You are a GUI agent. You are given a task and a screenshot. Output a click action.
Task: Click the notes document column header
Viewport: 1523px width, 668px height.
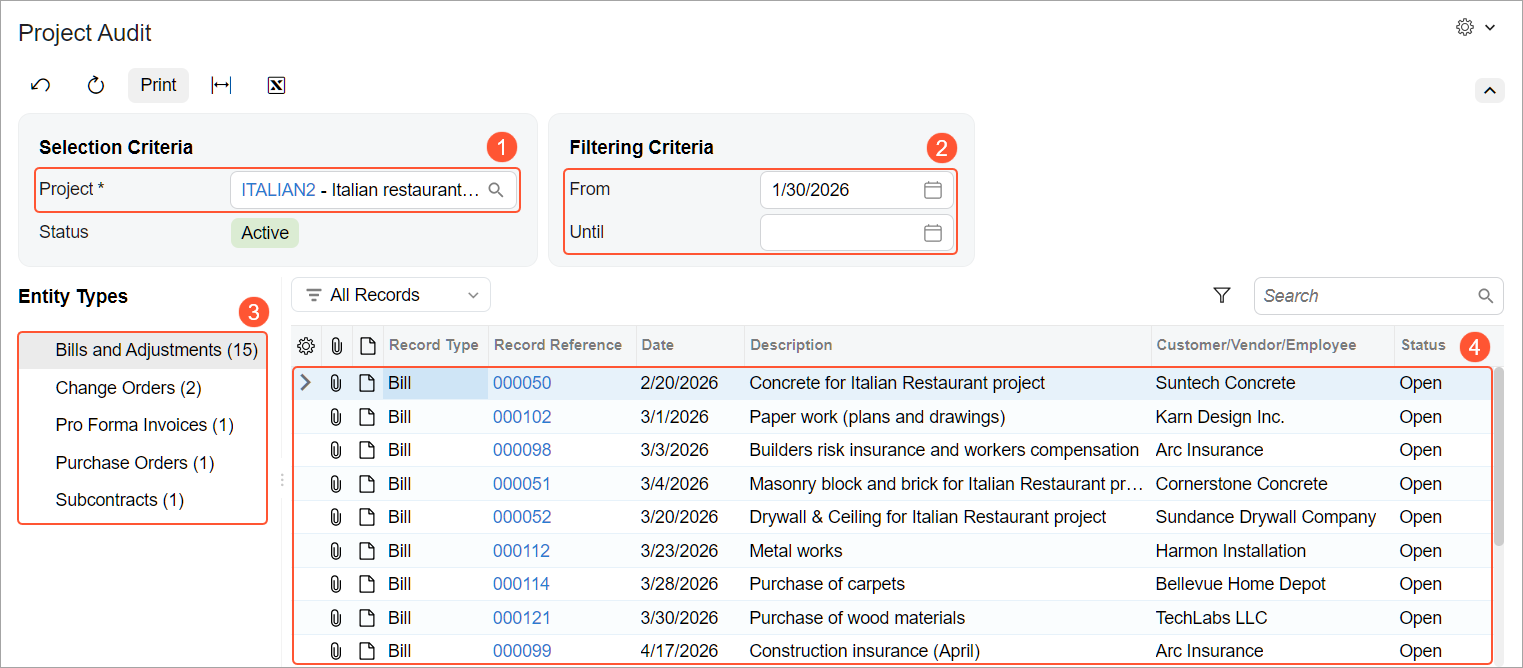pos(368,346)
